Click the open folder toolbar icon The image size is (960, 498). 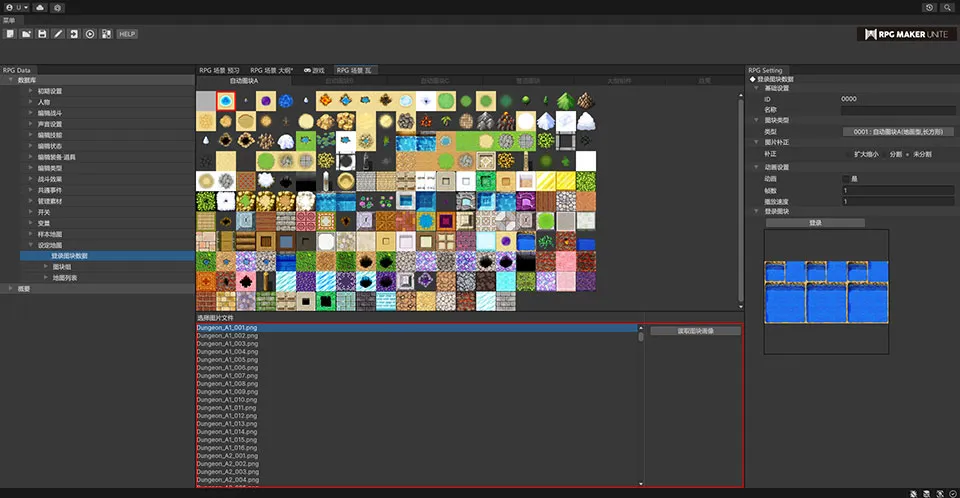click(x=26, y=34)
